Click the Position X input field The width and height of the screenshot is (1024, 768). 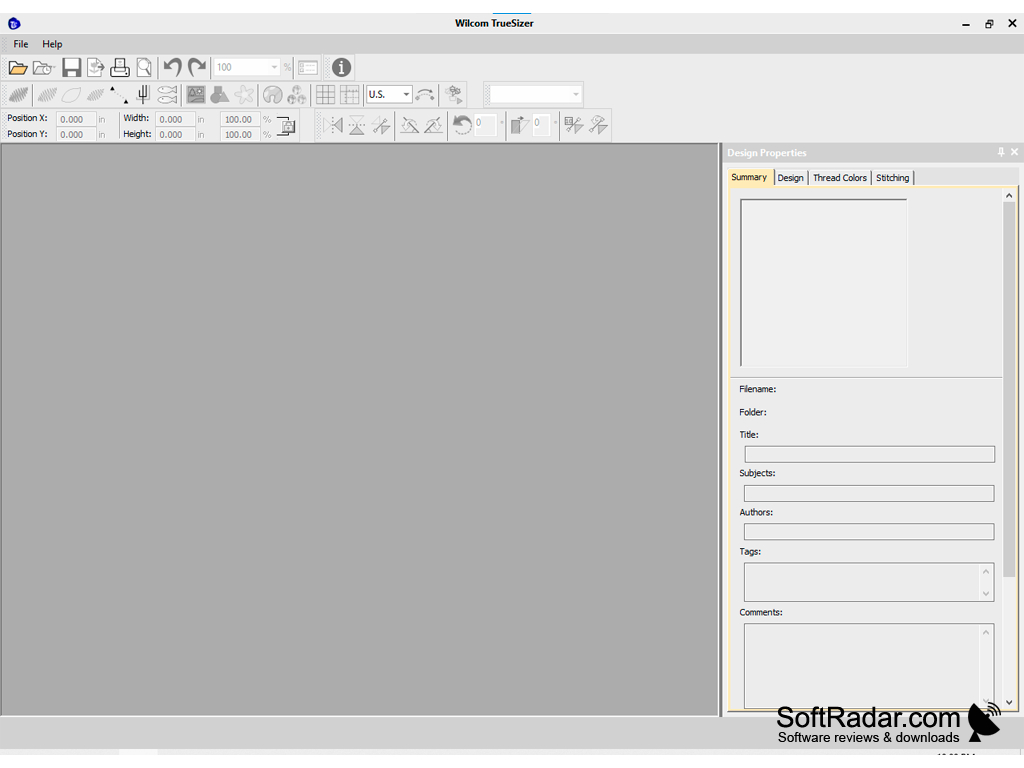point(76,119)
